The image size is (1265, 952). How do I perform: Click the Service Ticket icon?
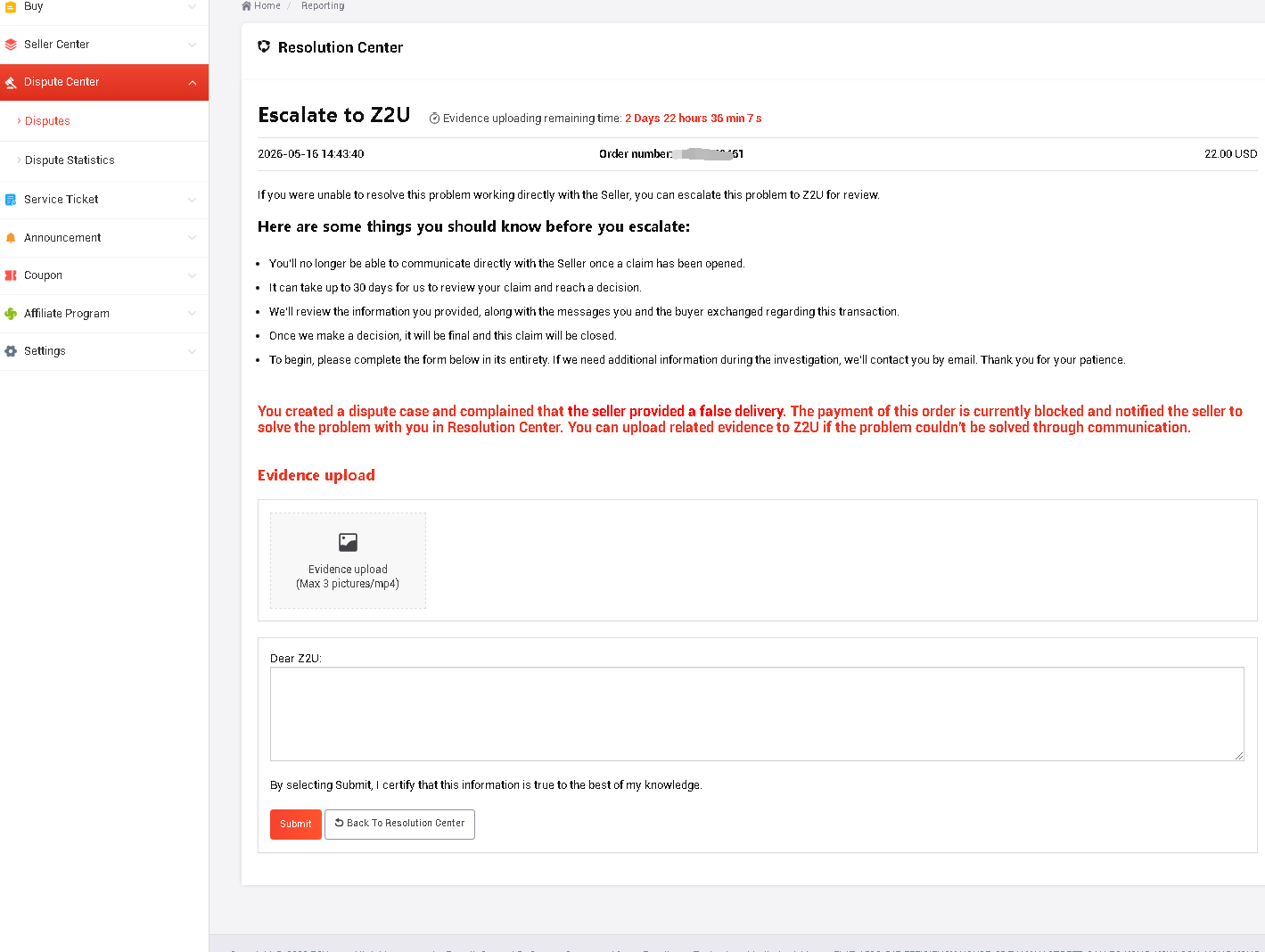tap(11, 200)
